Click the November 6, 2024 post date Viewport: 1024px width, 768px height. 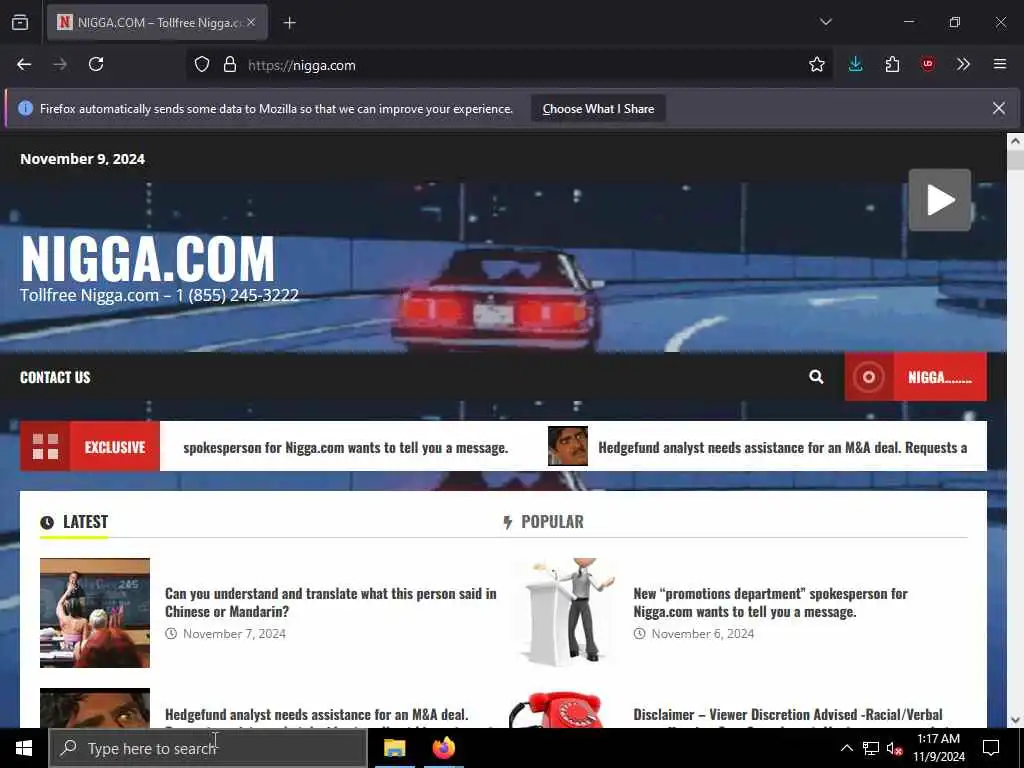click(x=703, y=633)
